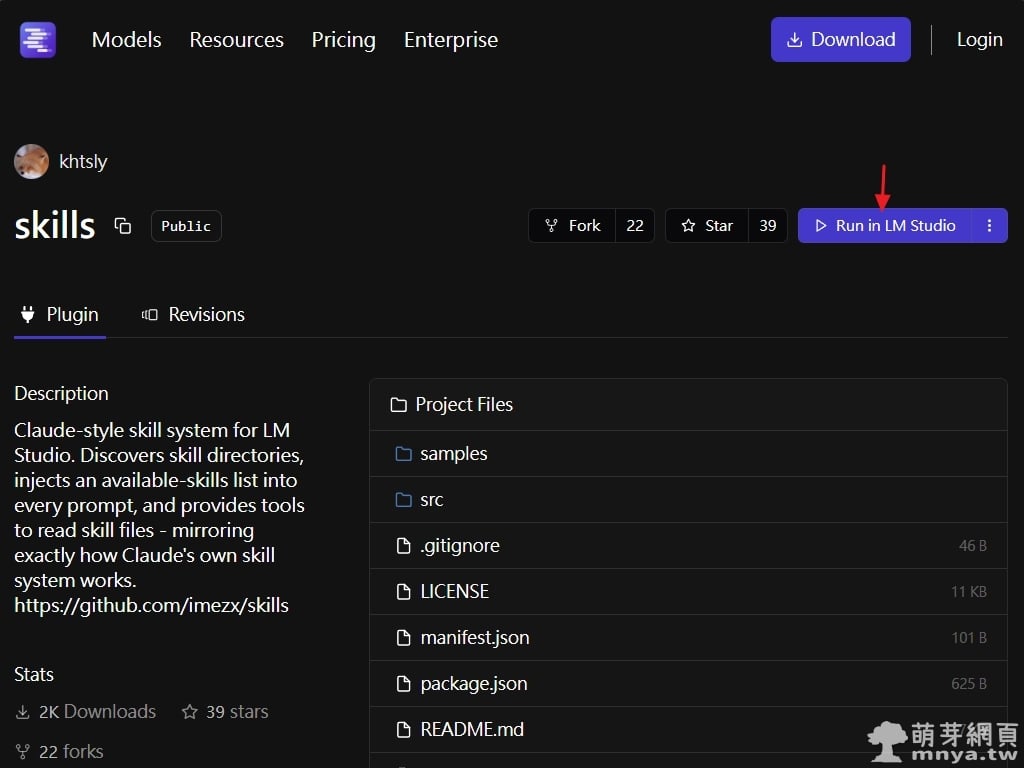Click the khtsly username

83,161
